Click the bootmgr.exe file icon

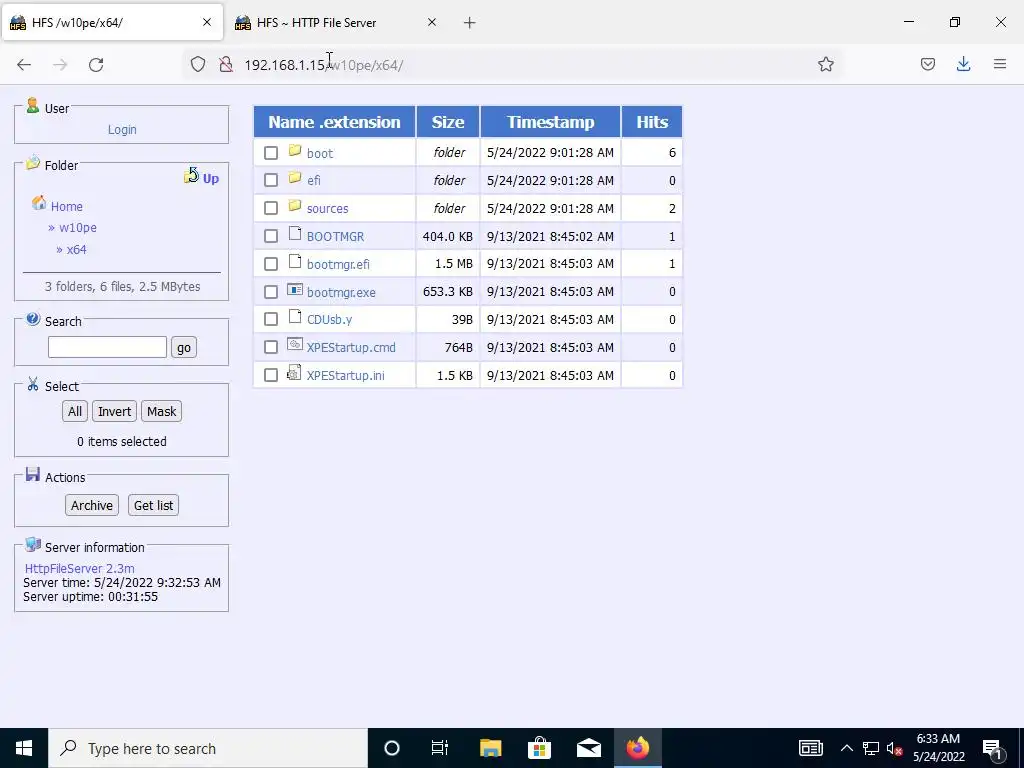(295, 289)
